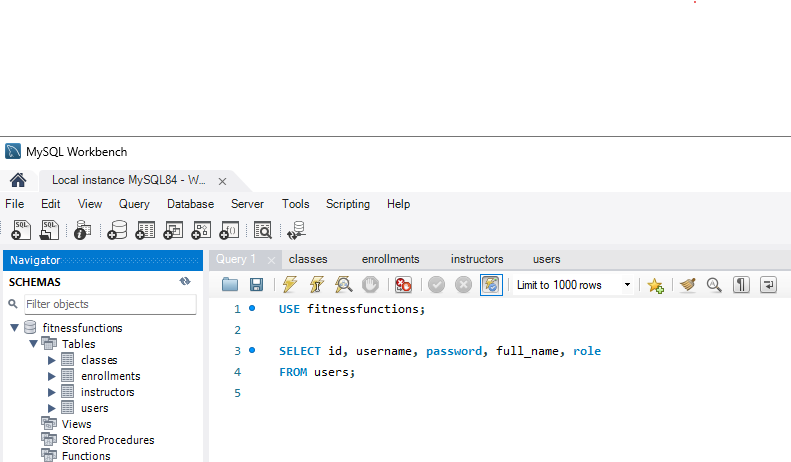Expand the classes table node

point(51,360)
